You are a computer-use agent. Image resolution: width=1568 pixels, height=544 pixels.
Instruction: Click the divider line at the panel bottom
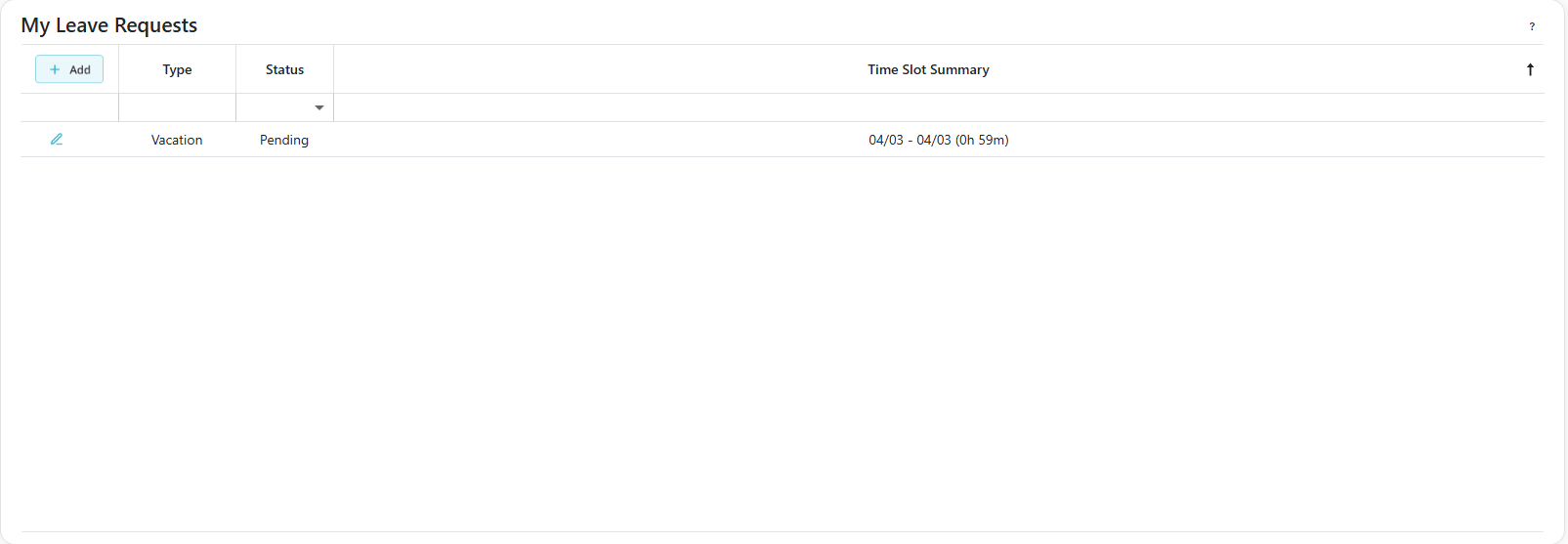pos(782,531)
